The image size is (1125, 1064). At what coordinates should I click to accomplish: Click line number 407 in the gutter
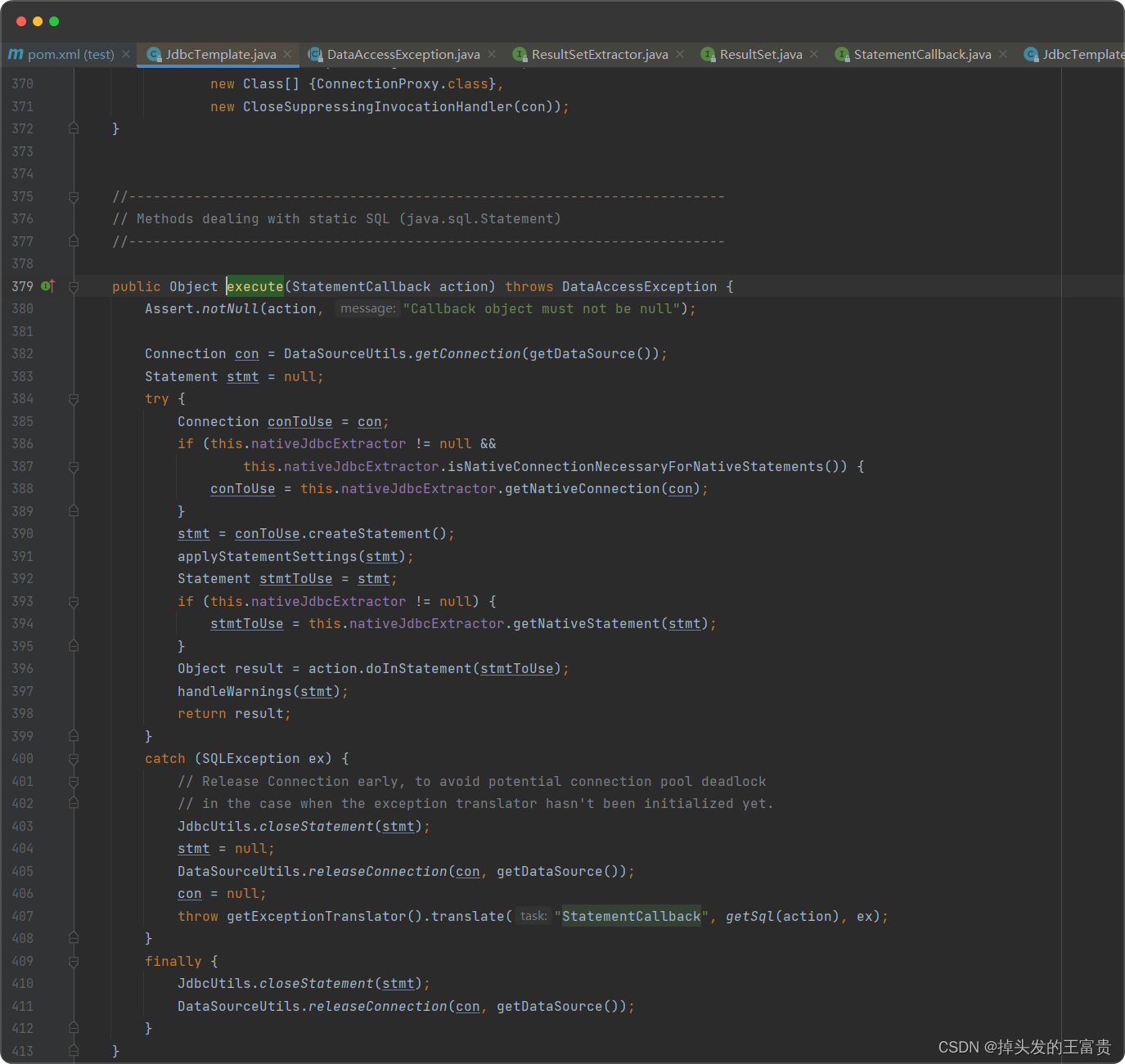(x=23, y=916)
